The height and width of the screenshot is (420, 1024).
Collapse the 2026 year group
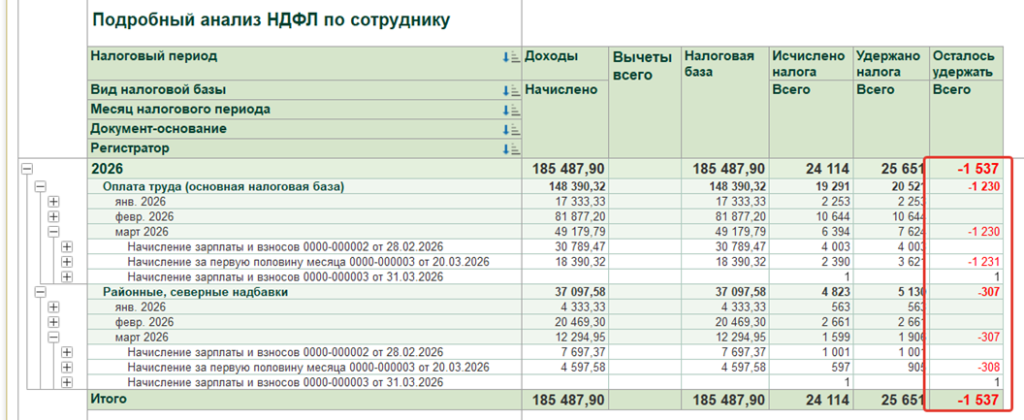tap(27, 169)
